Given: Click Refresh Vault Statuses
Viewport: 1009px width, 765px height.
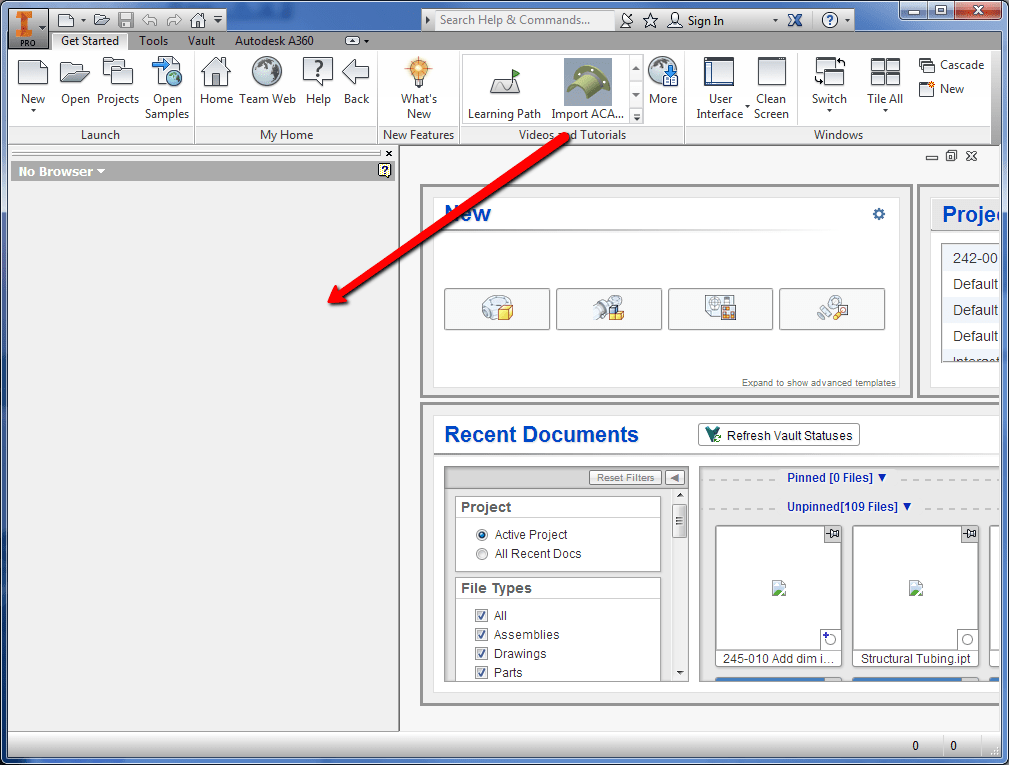Looking at the screenshot, I should pos(778,435).
